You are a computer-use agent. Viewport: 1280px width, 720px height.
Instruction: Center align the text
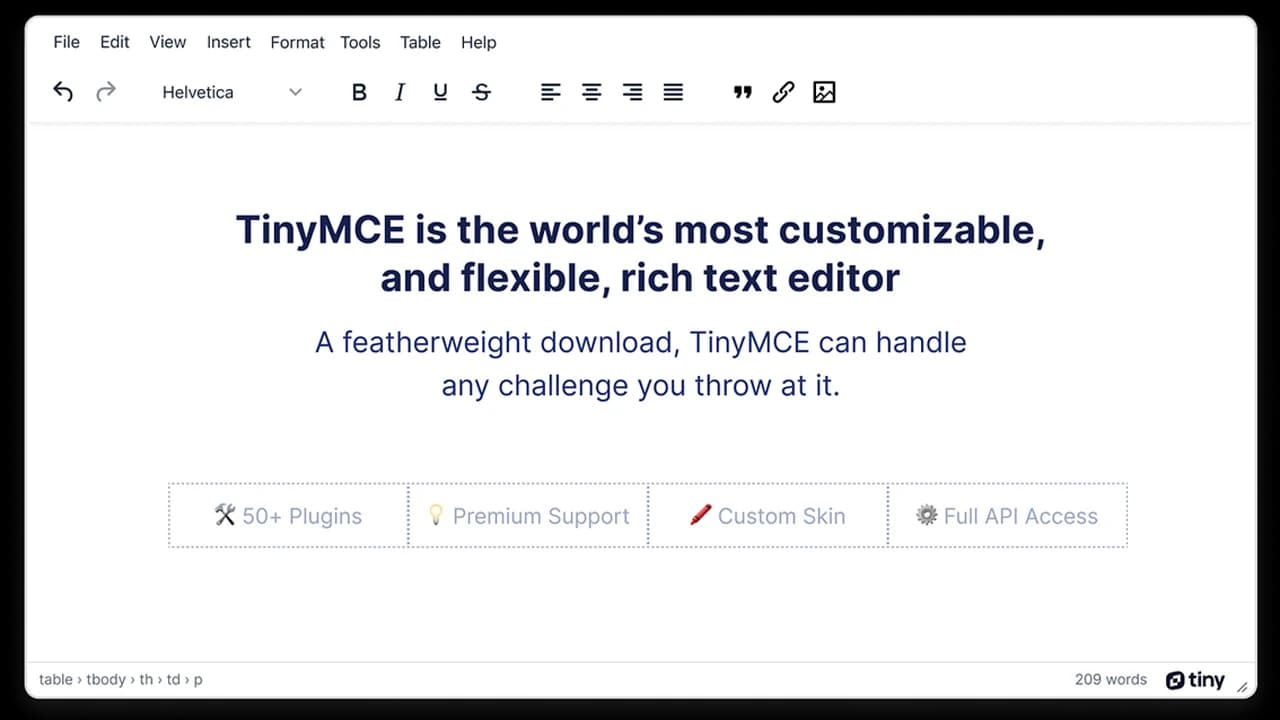click(x=592, y=92)
